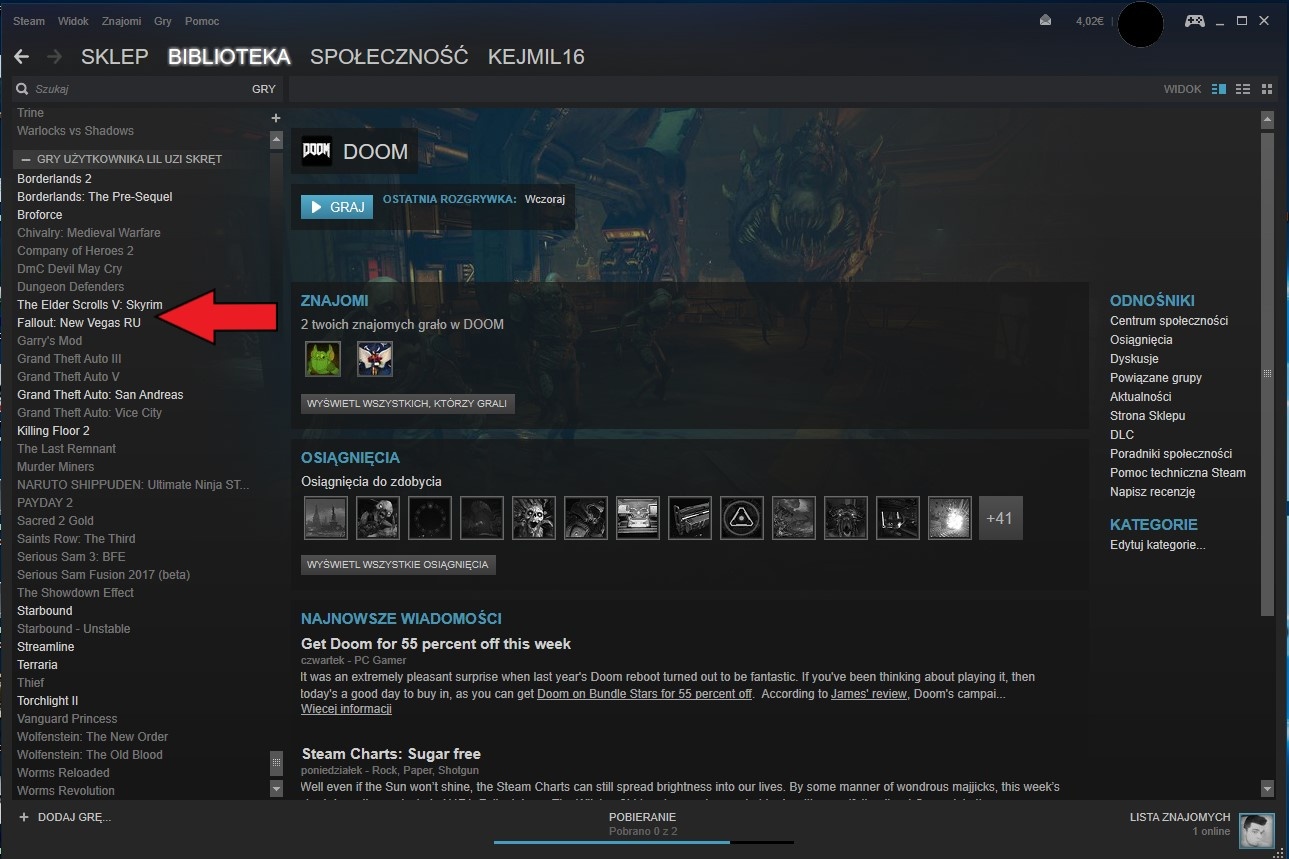This screenshot has height=859, width=1289.
Task: Click the search magnifier icon
Action: [x=22, y=89]
